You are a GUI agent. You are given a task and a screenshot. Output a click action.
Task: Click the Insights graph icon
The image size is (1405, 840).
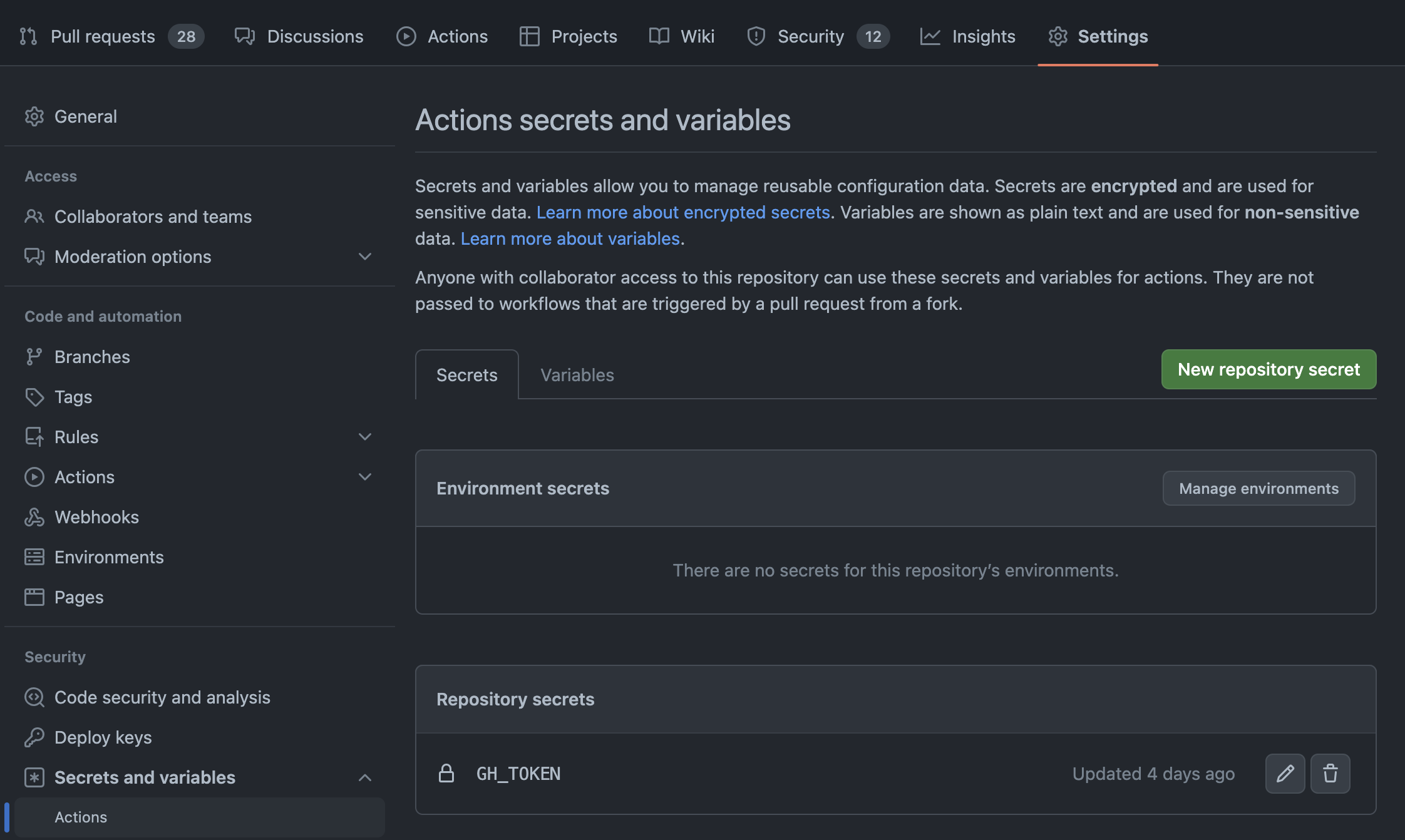(x=931, y=36)
